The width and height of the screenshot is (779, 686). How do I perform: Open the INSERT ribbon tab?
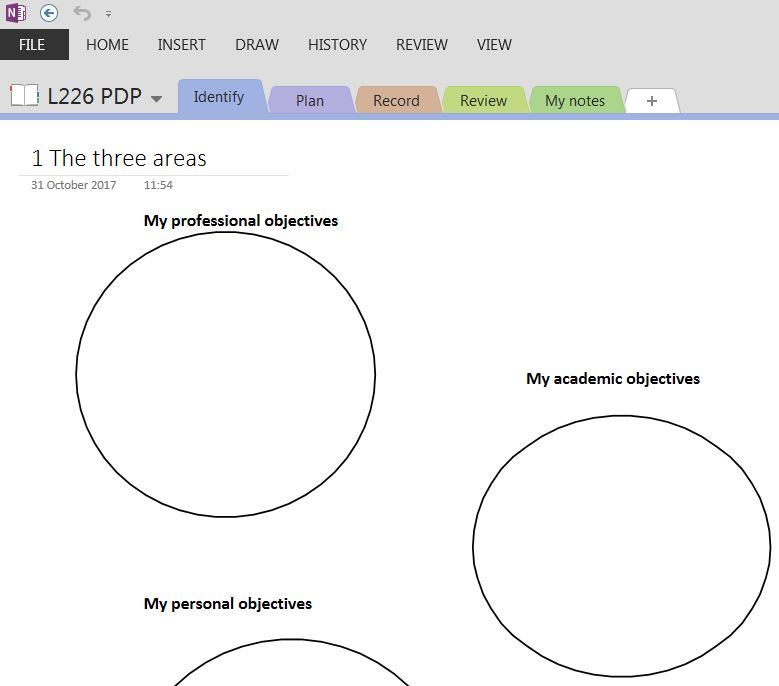tap(181, 45)
